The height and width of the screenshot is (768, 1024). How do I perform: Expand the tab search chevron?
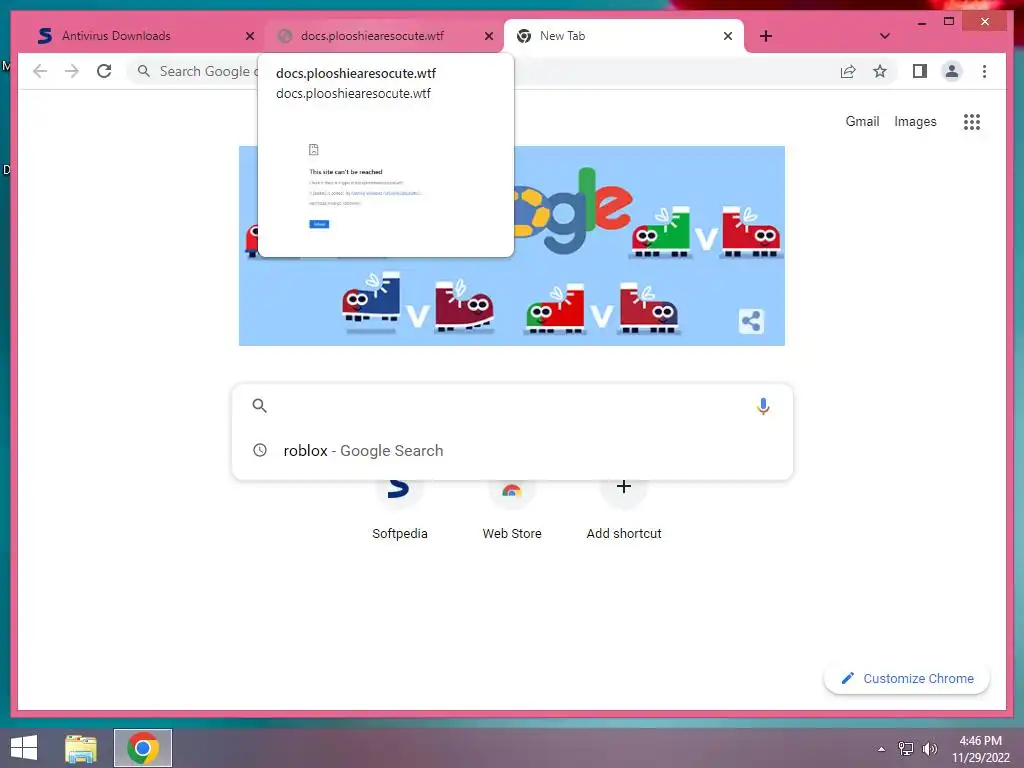(884, 36)
